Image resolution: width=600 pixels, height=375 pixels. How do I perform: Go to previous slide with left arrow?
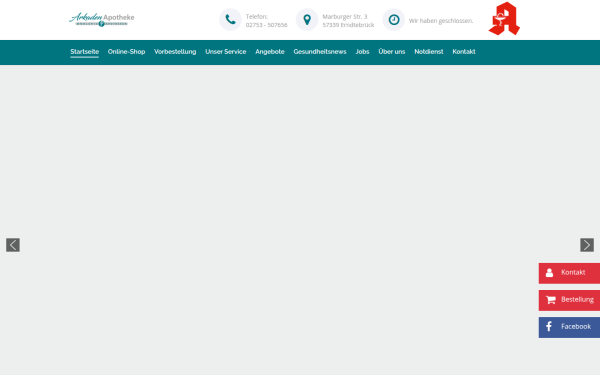pos(13,245)
